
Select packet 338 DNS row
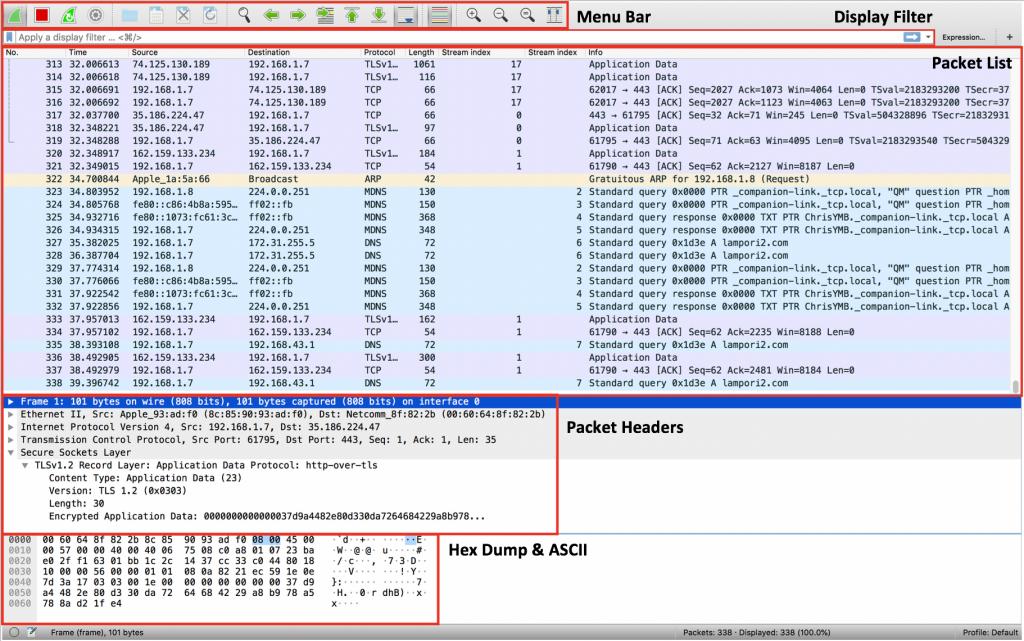[508, 383]
